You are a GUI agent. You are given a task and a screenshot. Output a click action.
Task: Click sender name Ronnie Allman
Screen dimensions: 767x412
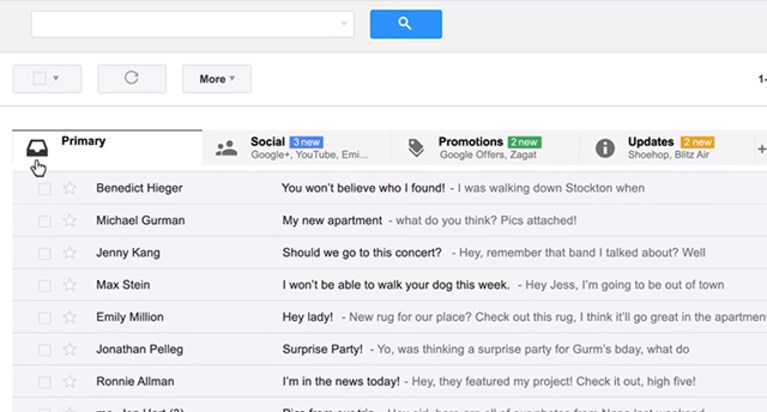click(135, 381)
